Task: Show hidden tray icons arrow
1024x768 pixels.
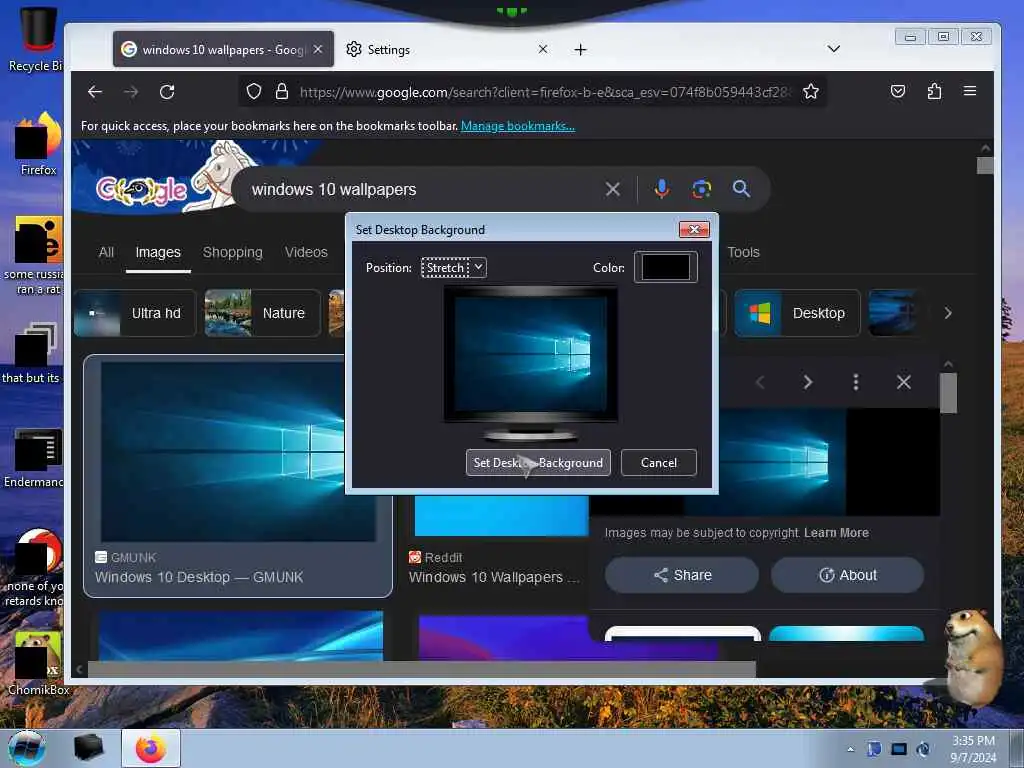Action: point(850,749)
